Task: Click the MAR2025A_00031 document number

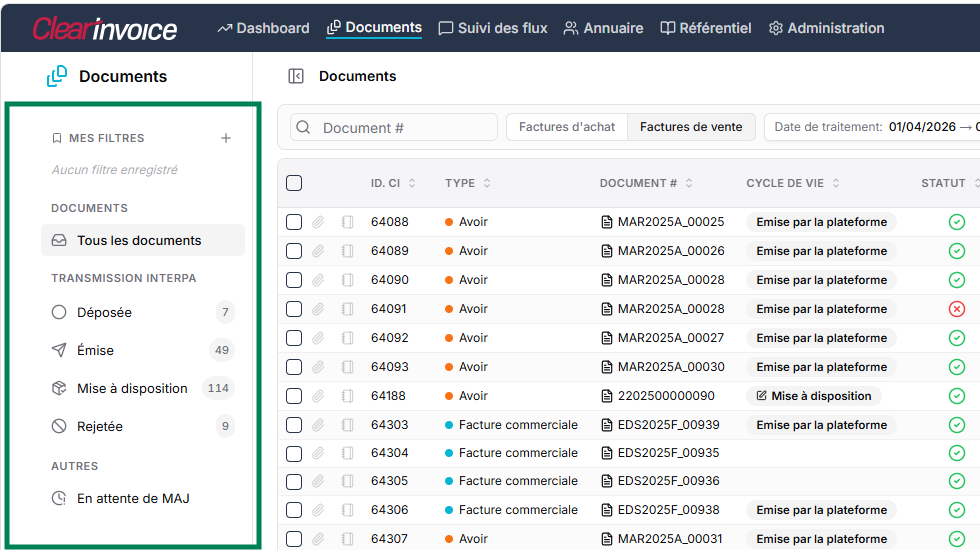Action: pyautogui.click(x=670, y=539)
